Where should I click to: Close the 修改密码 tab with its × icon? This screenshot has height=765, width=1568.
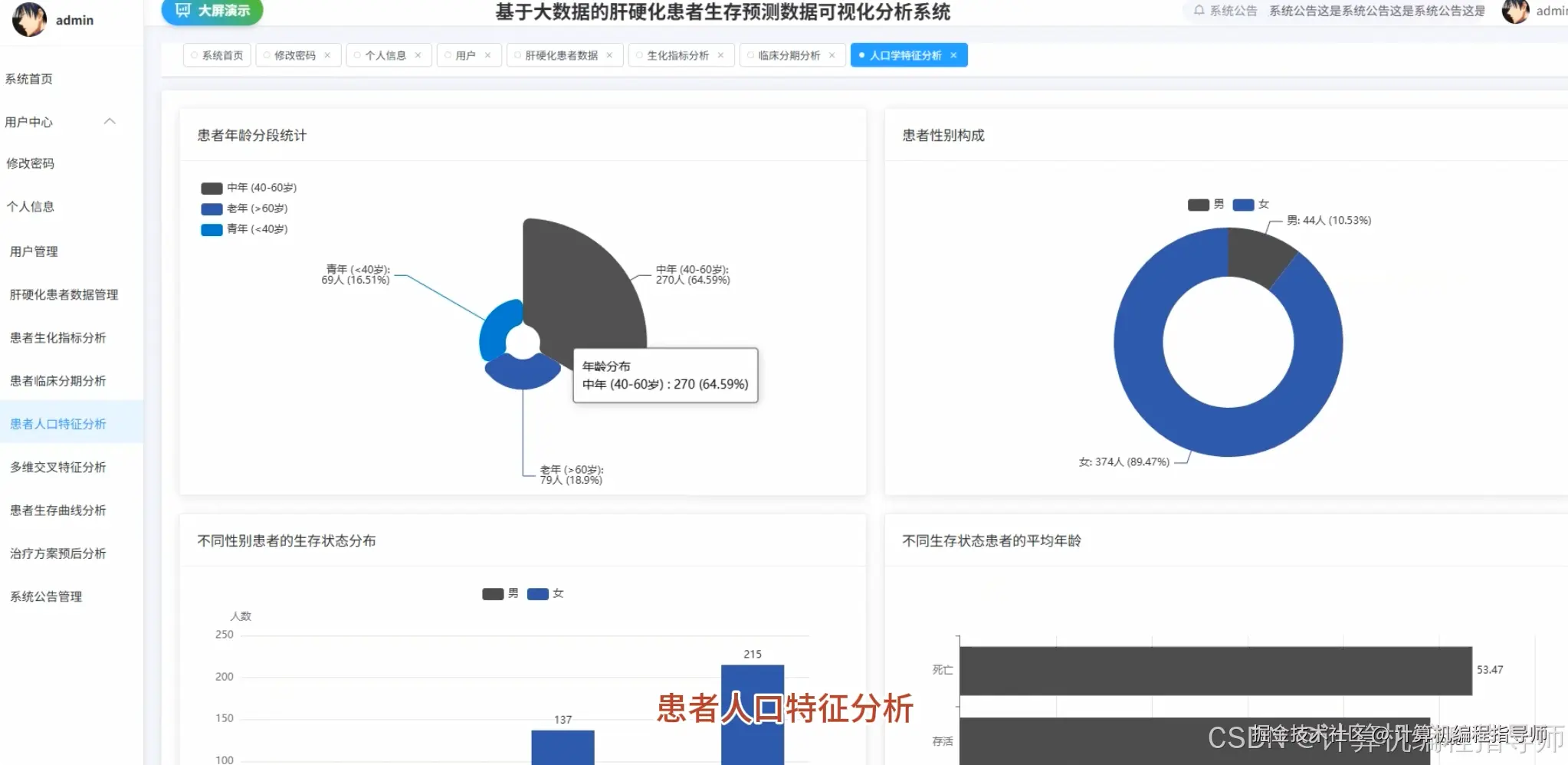(327, 54)
